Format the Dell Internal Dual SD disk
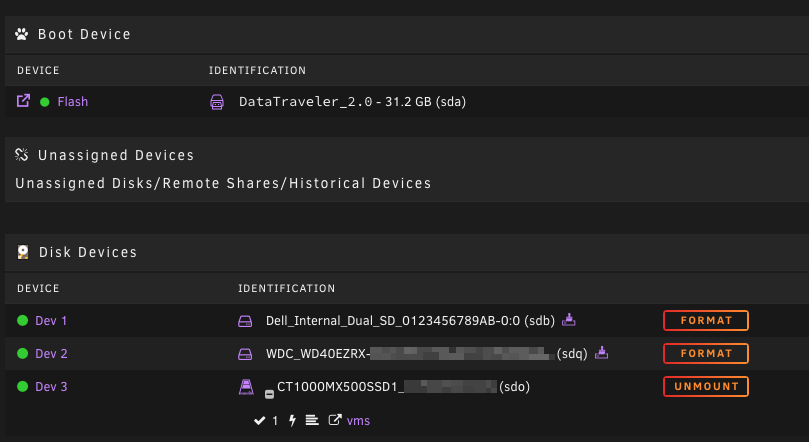Viewport: 809px width, 442px height. (x=706, y=320)
